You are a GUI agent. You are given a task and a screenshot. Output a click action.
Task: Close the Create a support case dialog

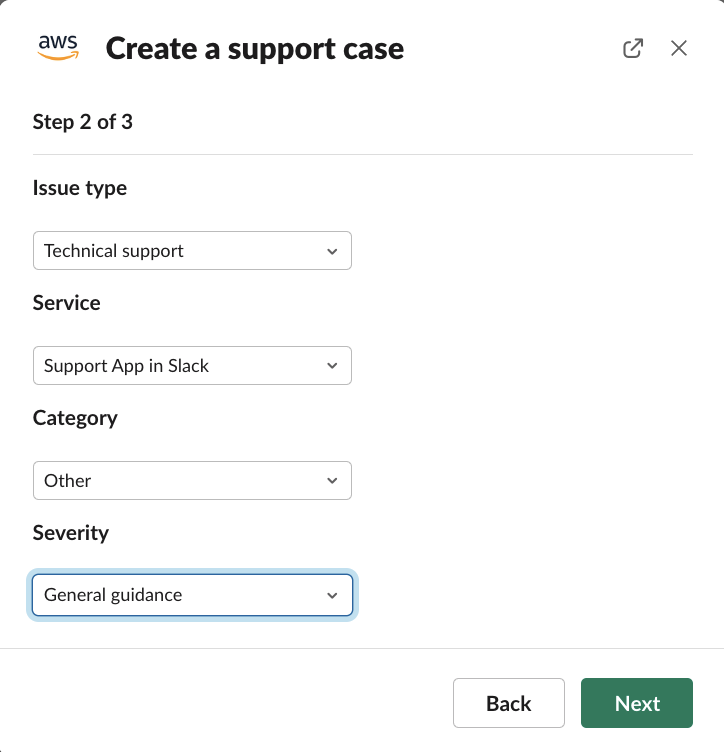point(679,48)
